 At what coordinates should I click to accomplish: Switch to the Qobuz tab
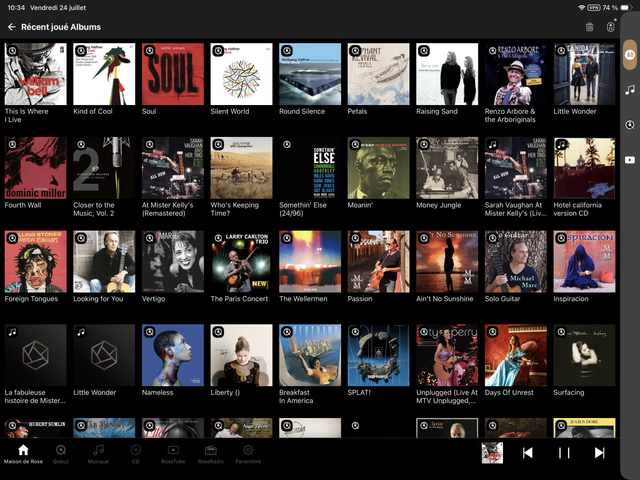(x=61, y=454)
